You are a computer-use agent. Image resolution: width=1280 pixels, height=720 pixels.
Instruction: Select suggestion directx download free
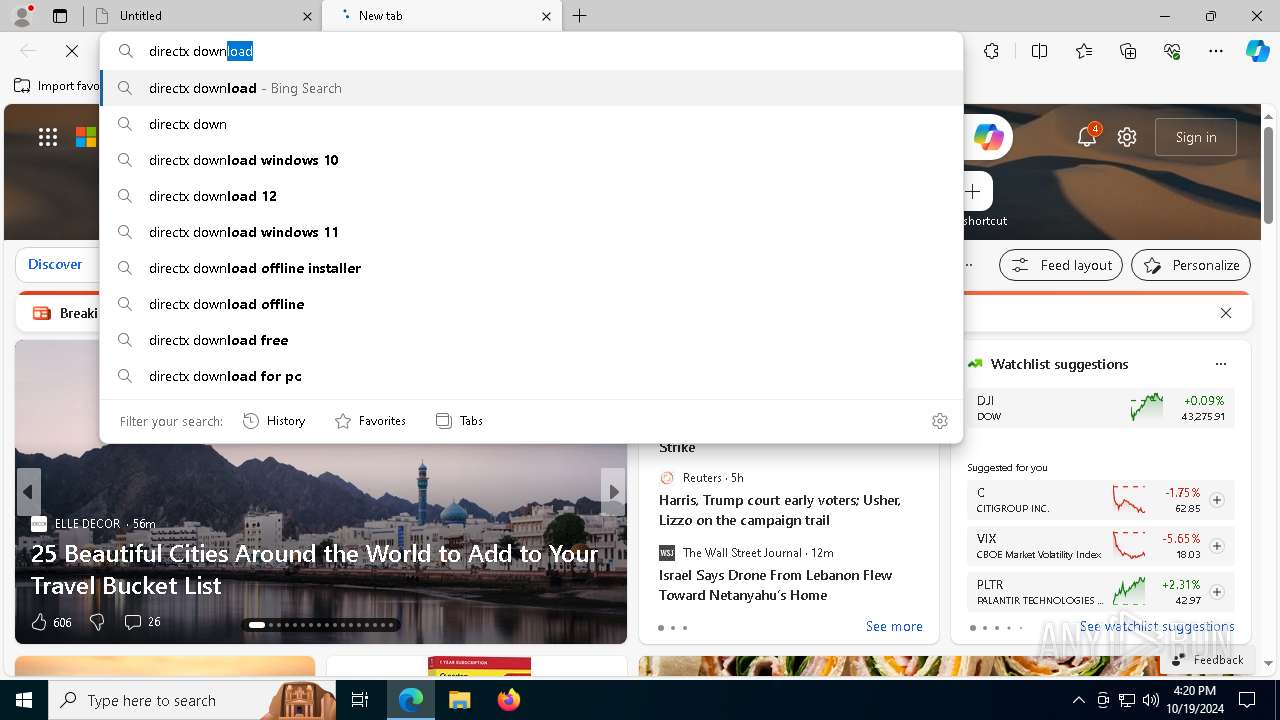tap(531, 340)
